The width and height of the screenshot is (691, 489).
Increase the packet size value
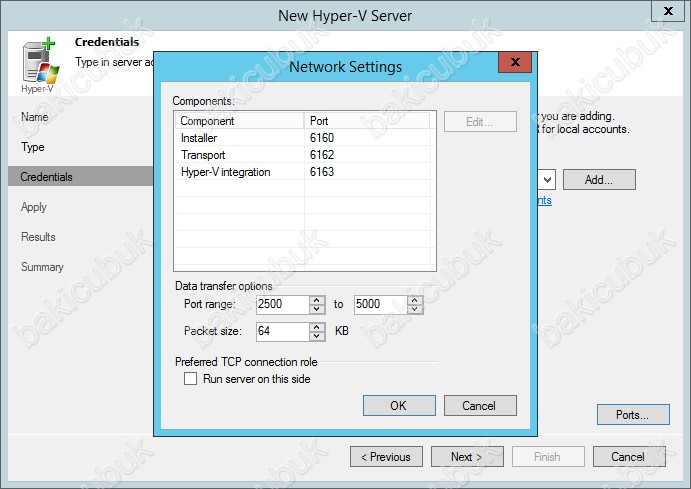coord(316,327)
